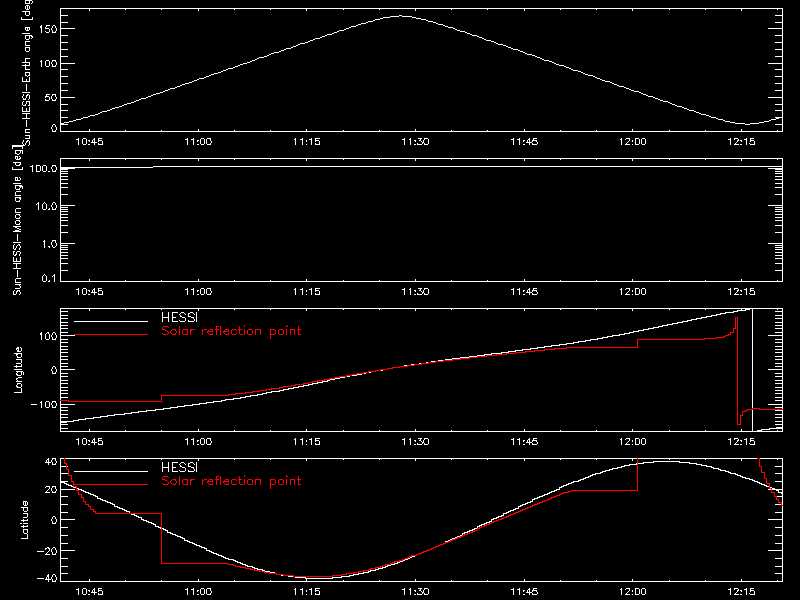Click 11:30 time label under Longitude plot
This screenshot has height=600, width=800.
[415, 442]
